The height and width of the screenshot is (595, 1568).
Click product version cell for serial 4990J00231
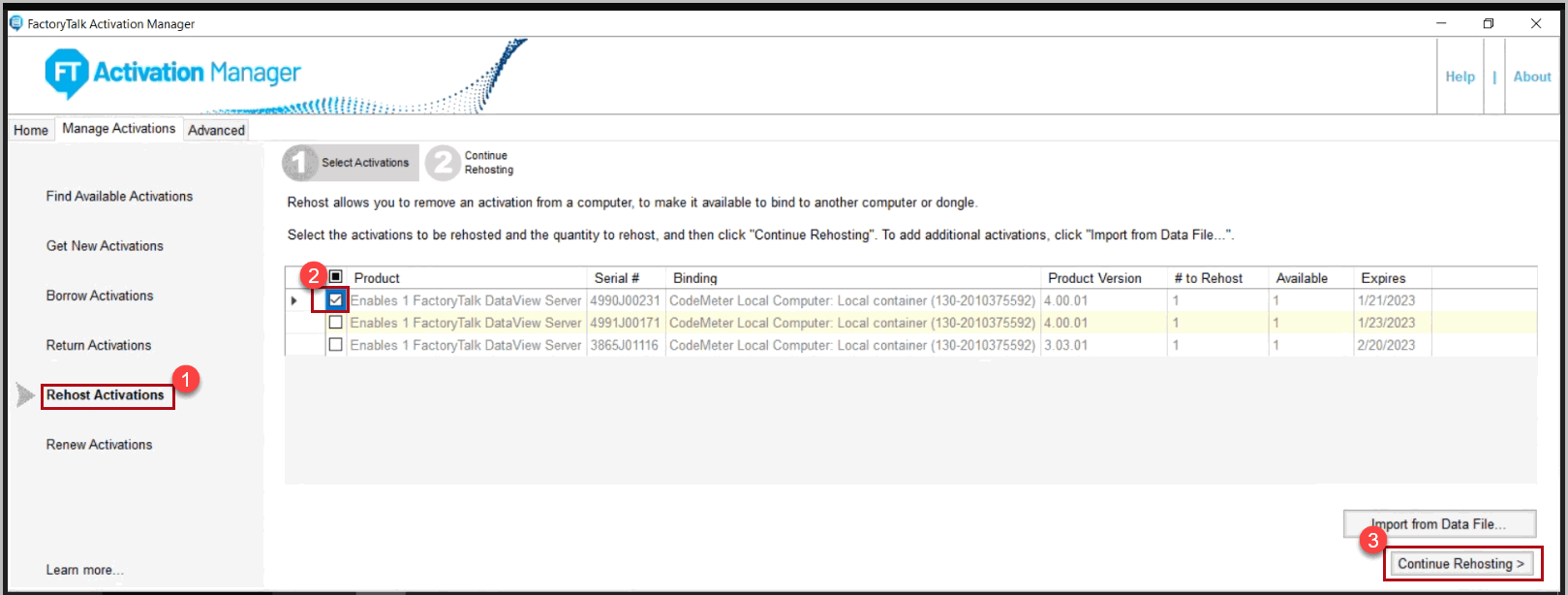click(1103, 300)
